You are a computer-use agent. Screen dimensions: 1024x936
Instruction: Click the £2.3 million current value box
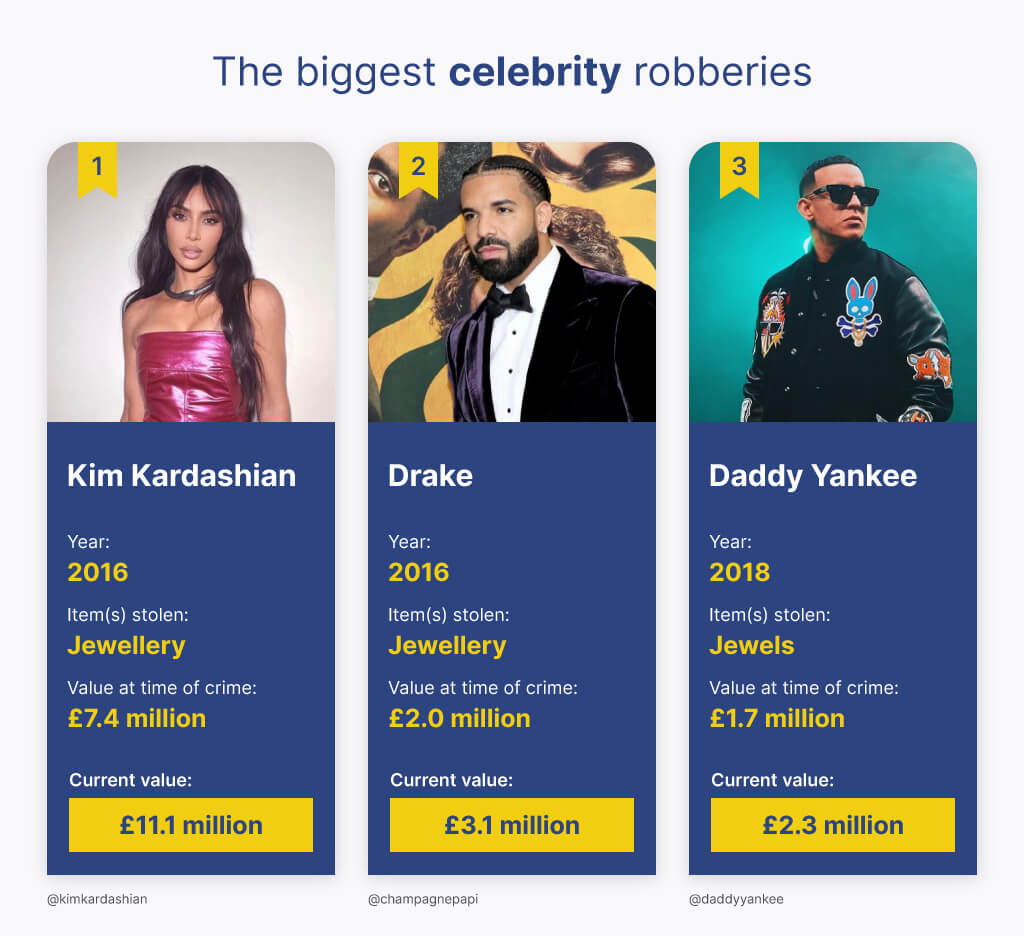click(x=833, y=825)
